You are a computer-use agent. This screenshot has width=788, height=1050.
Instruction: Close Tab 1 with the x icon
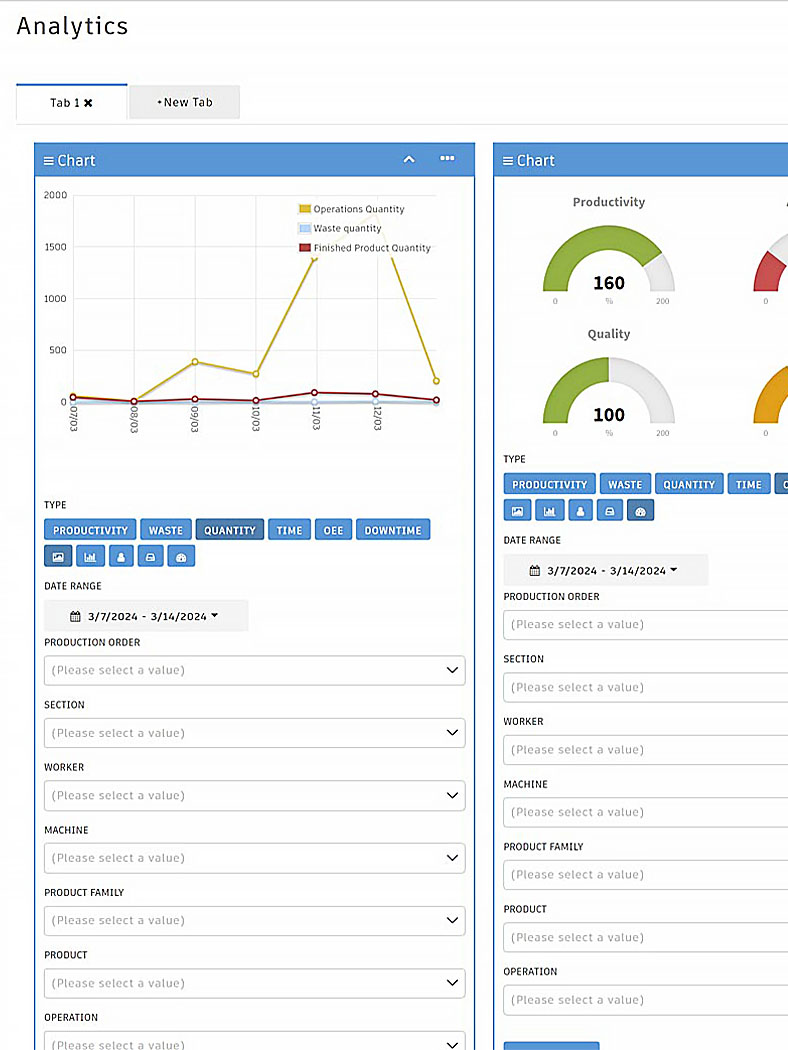tap(88, 103)
